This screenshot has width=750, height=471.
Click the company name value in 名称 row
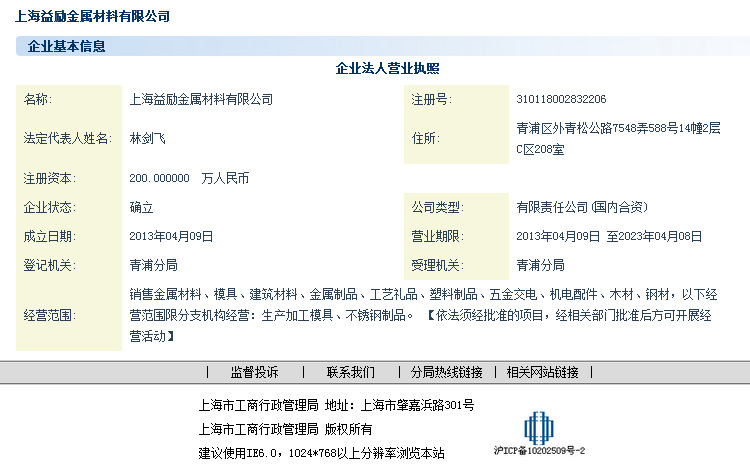pyautogui.click(x=201, y=99)
